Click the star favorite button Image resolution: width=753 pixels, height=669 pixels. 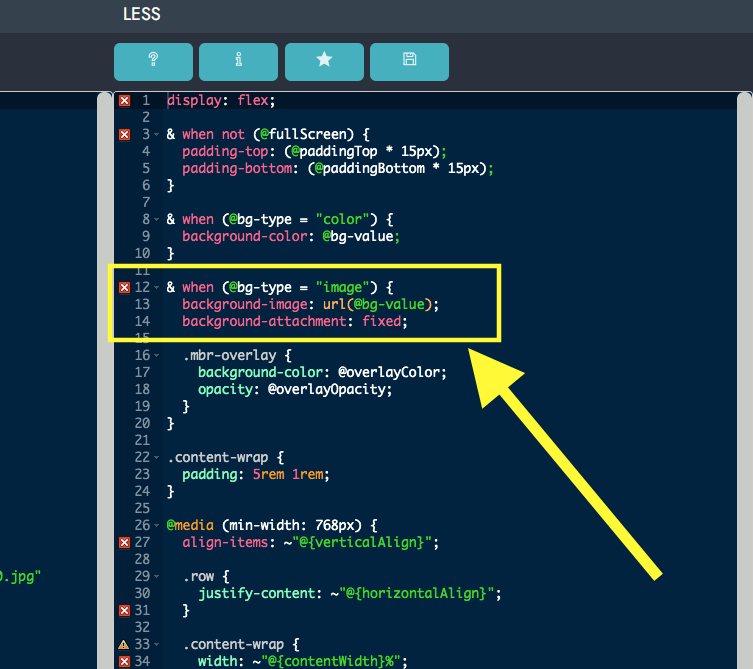[324, 62]
